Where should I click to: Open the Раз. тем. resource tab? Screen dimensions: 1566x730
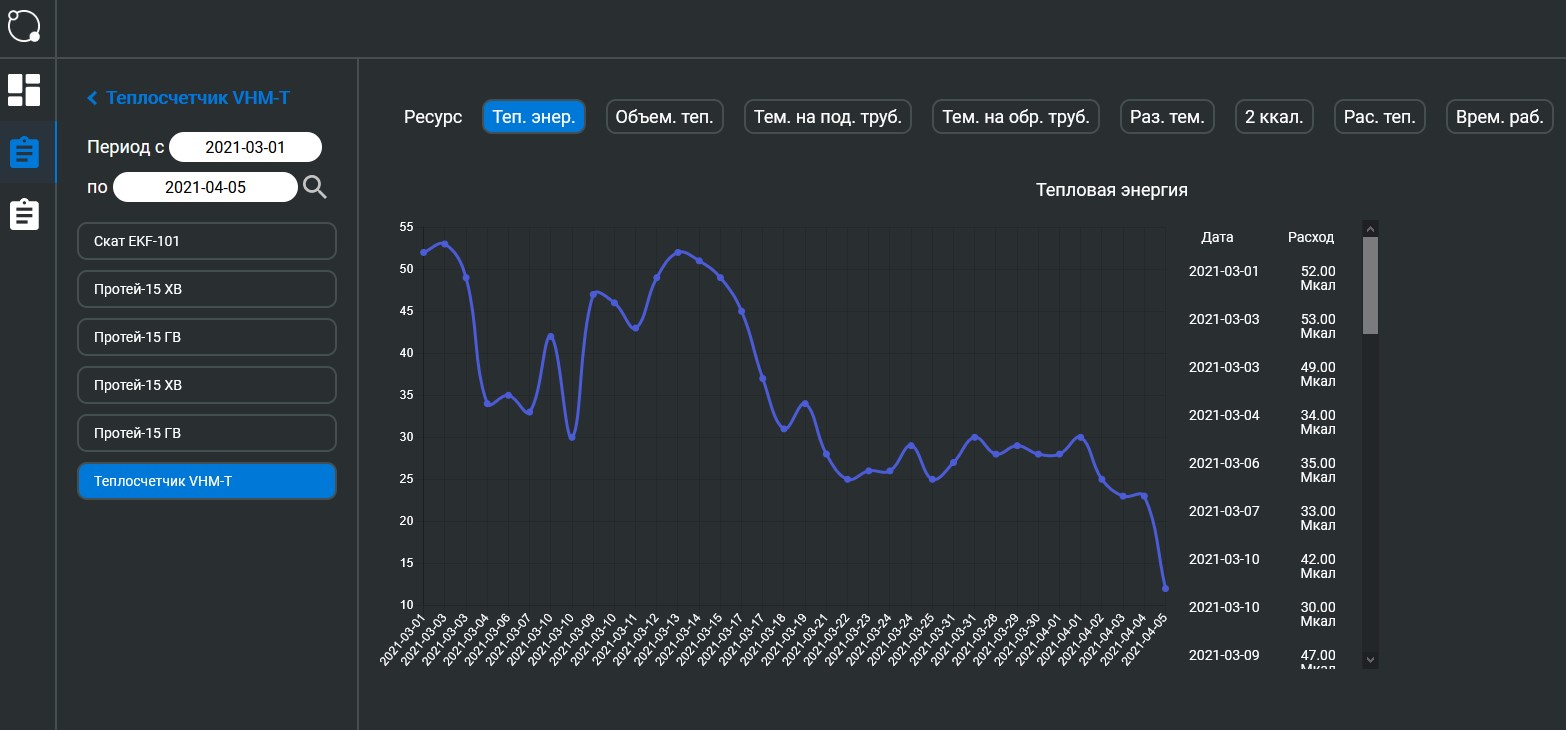click(1167, 117)
